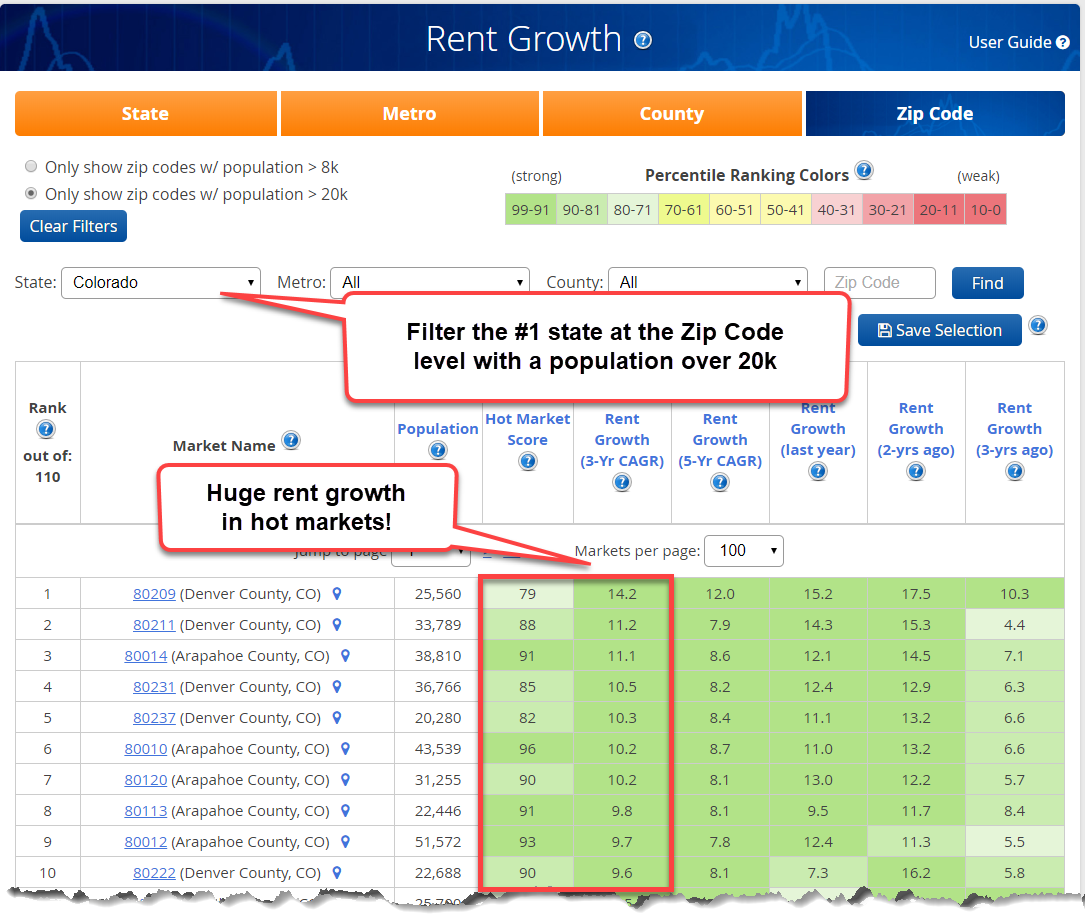Click the map pin for zip 80014

(345, 656)
